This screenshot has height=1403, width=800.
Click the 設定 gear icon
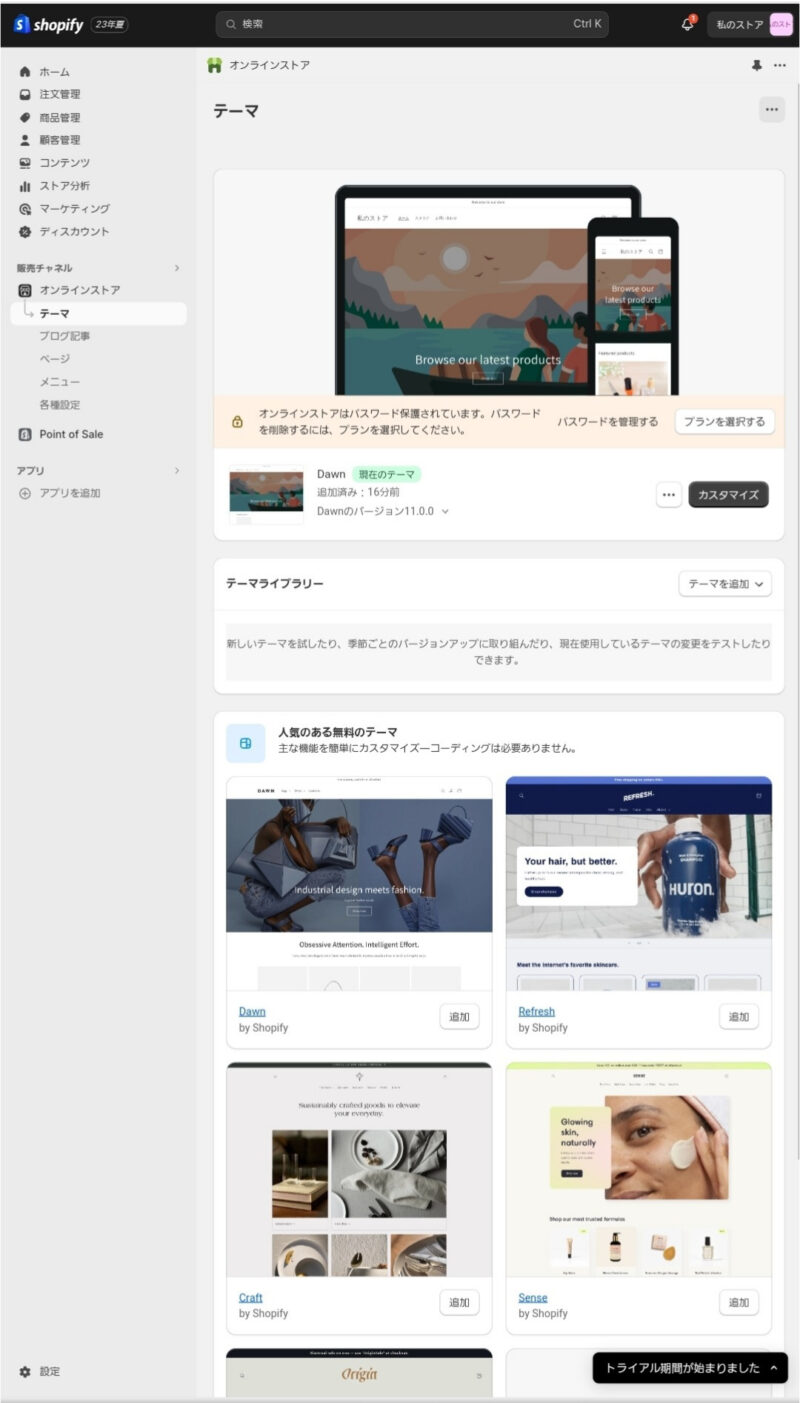[25, 1371]
